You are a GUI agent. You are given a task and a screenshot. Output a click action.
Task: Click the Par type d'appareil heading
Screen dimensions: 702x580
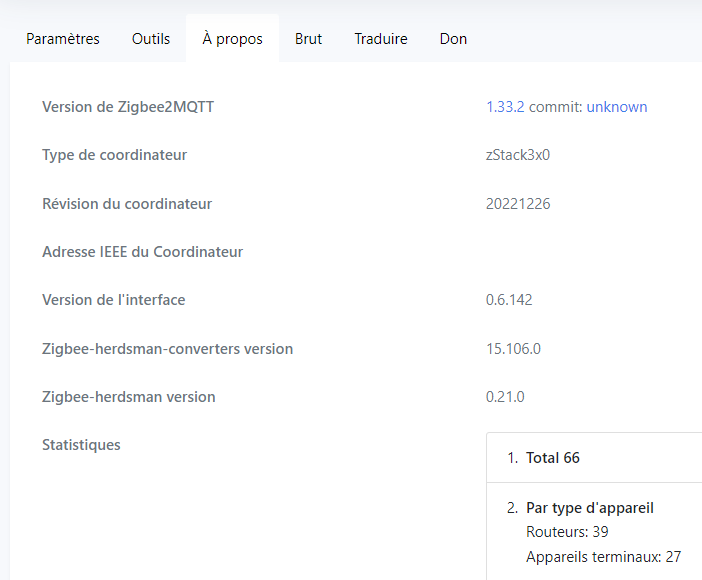(590, 508)
